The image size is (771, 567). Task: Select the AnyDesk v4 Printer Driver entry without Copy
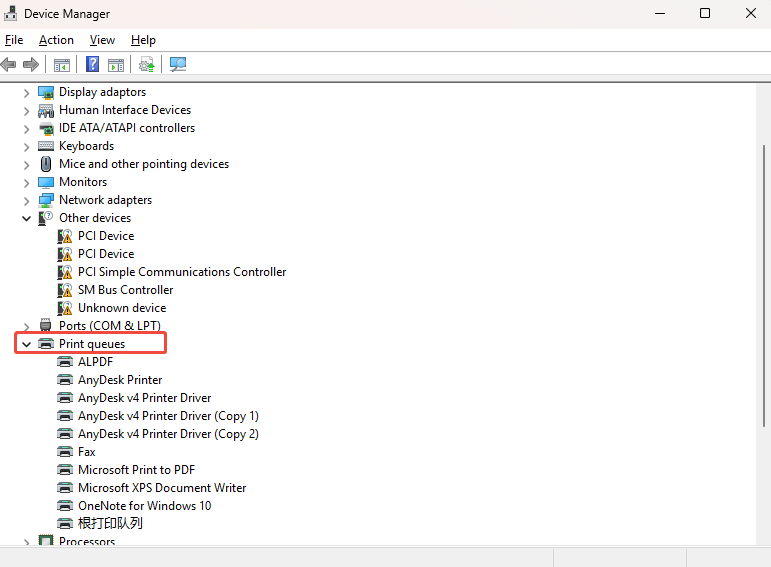point(145,398)
